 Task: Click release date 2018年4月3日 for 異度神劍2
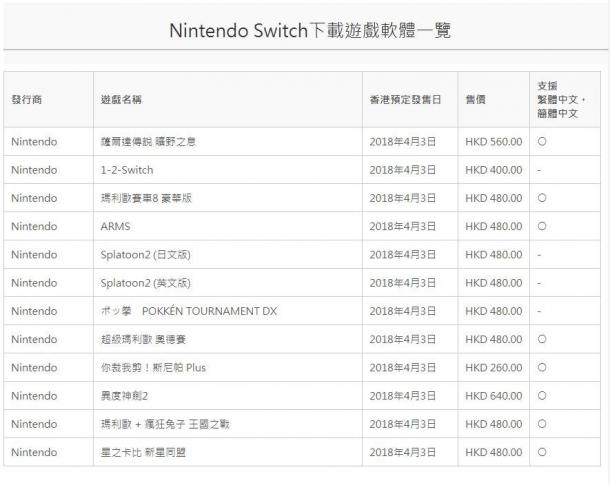[x=403, y=396]
